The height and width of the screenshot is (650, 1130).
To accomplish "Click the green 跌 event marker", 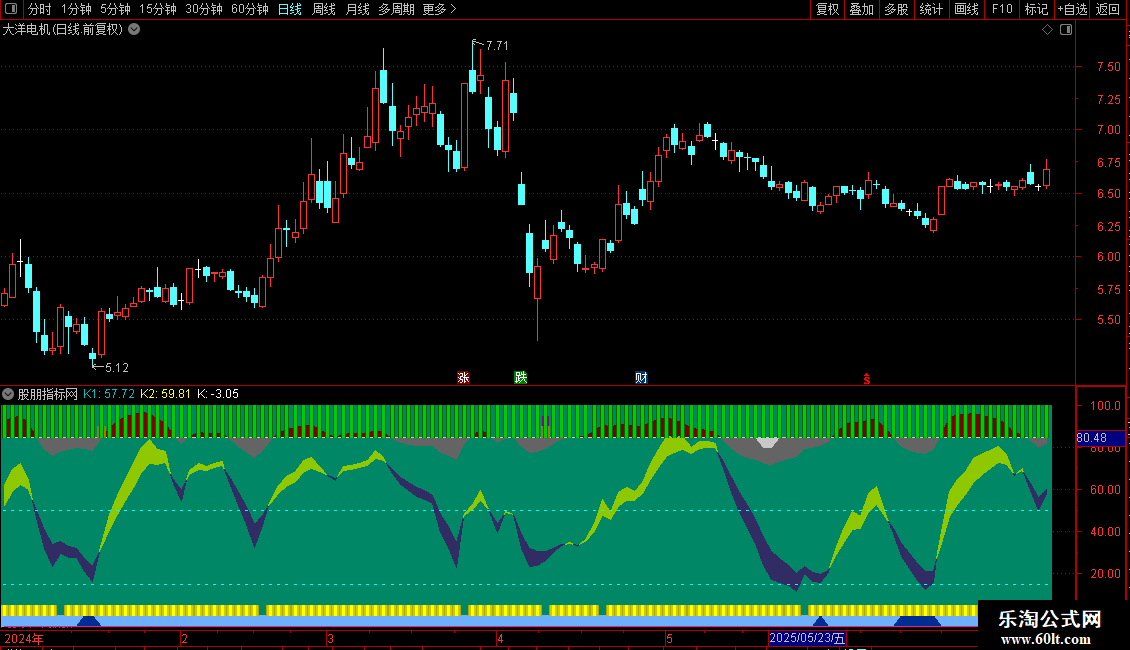I will (520, 378).
